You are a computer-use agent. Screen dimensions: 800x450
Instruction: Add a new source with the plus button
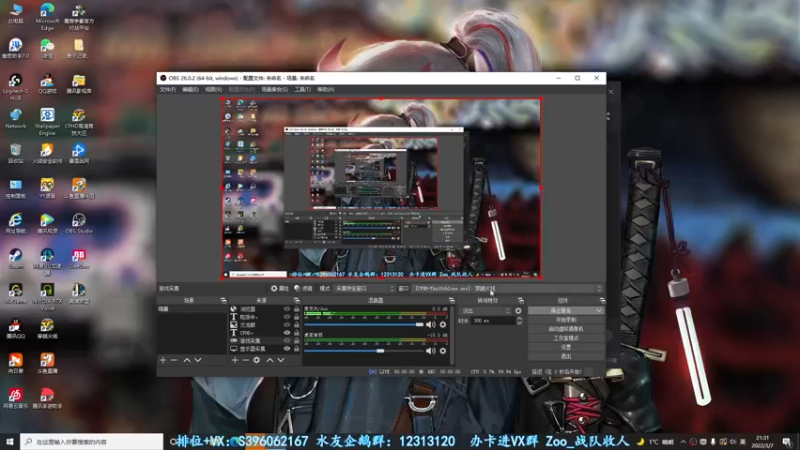point(235,360)
